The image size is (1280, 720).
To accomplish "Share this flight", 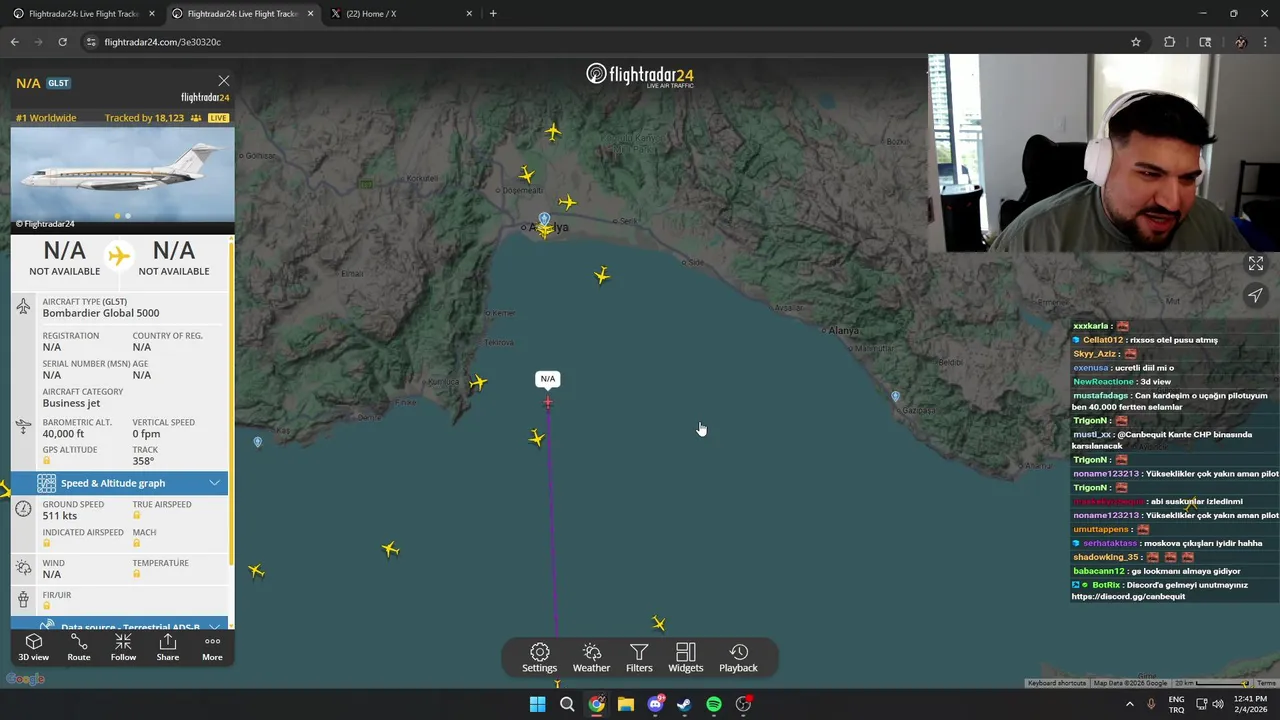I will click(x=168, y=647).
